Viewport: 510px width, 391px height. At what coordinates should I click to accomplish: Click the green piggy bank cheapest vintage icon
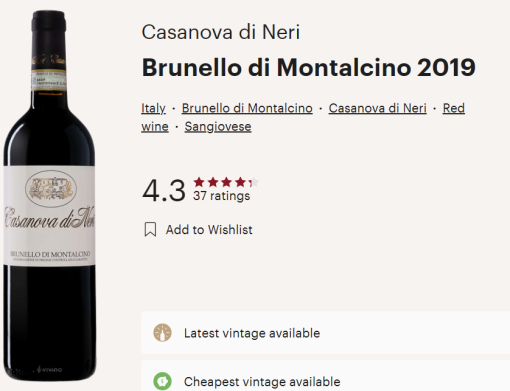point(162,381)
